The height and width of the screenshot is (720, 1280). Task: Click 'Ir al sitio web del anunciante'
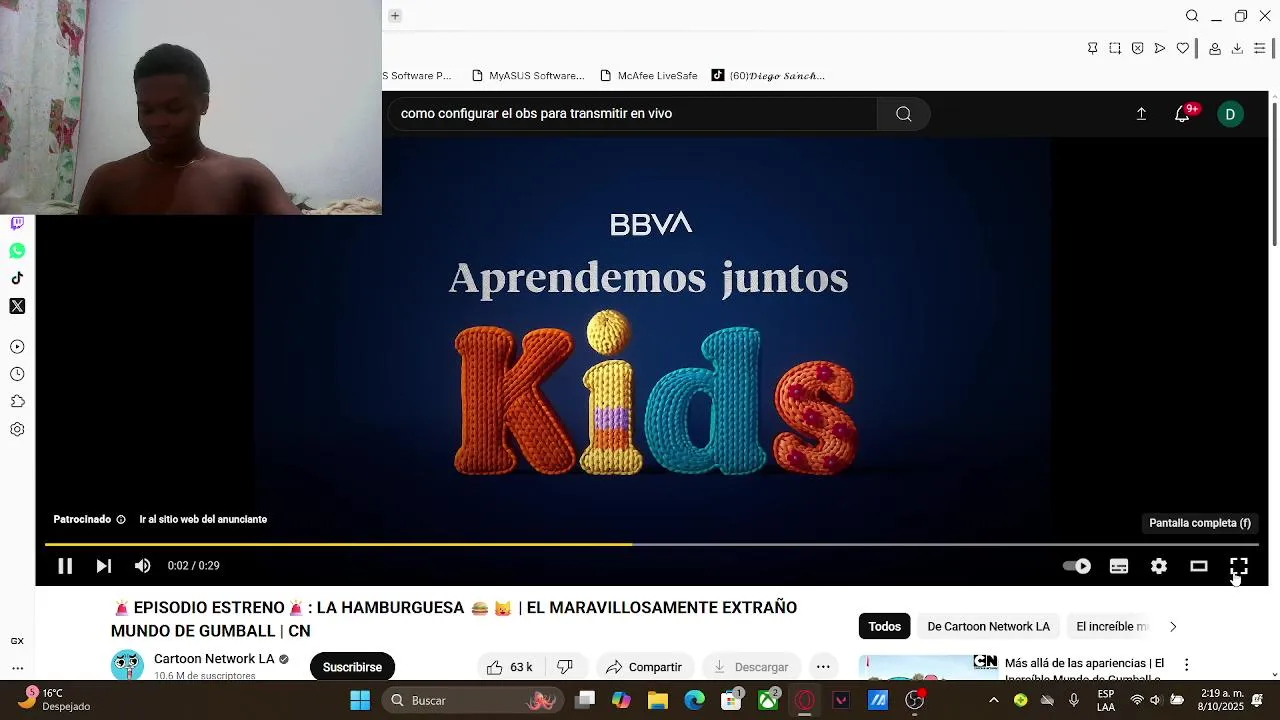point(203,520)
